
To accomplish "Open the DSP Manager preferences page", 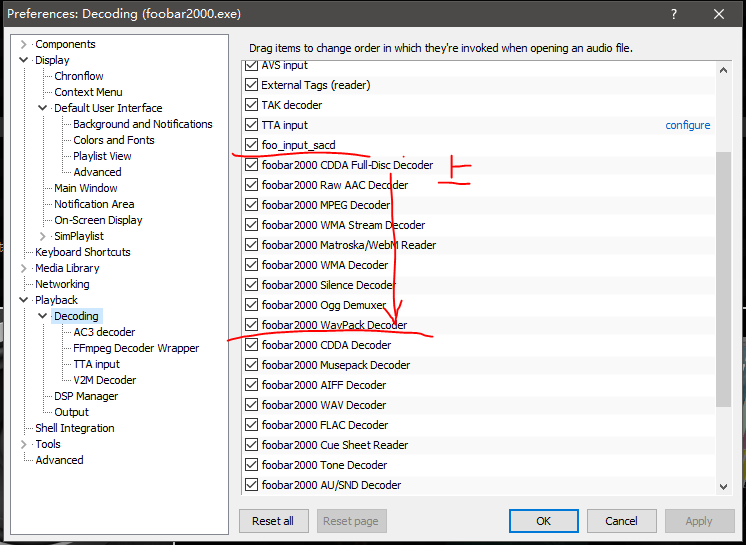I will coord(85,396).
